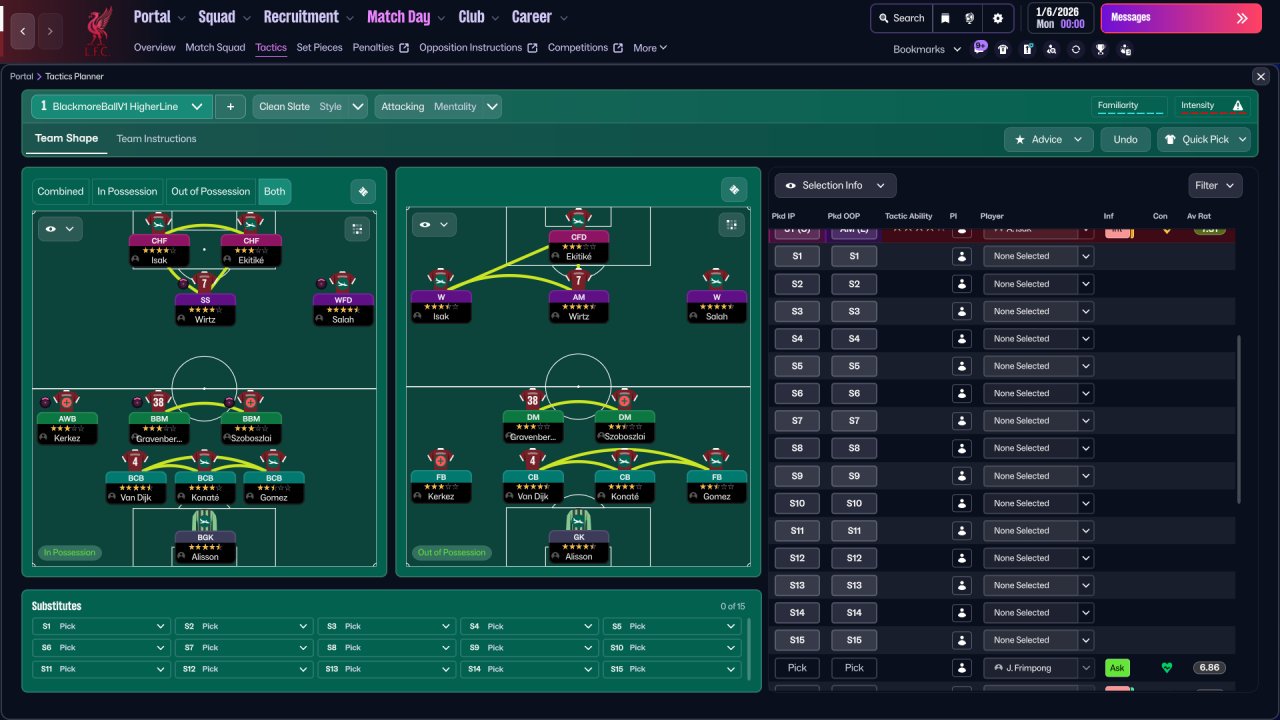The image size is (1280, 720).
Task: Click the Search button
Action: pos(900,18)
